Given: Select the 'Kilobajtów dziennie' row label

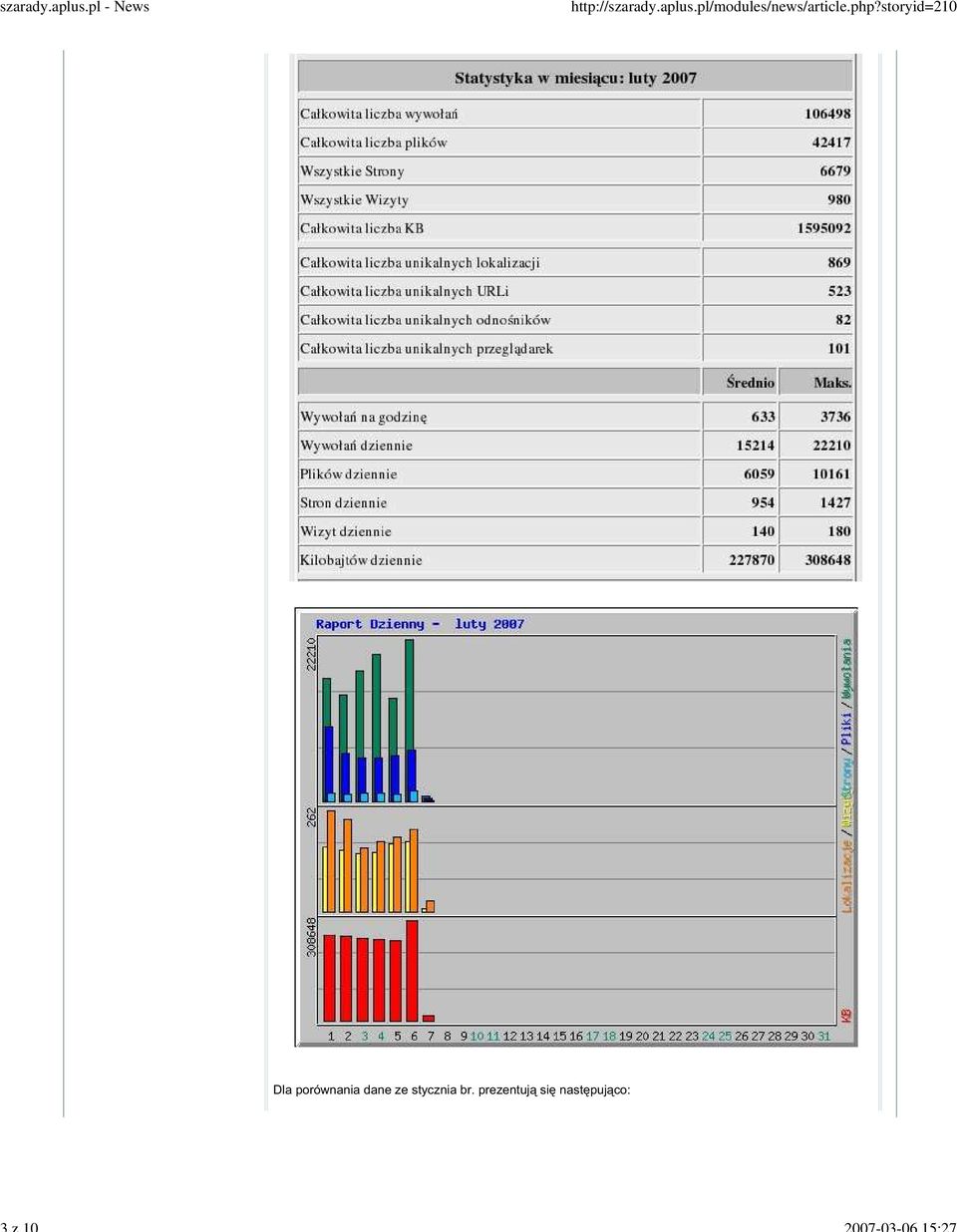Looking at the screenshot, I should [x=361, y=560].
